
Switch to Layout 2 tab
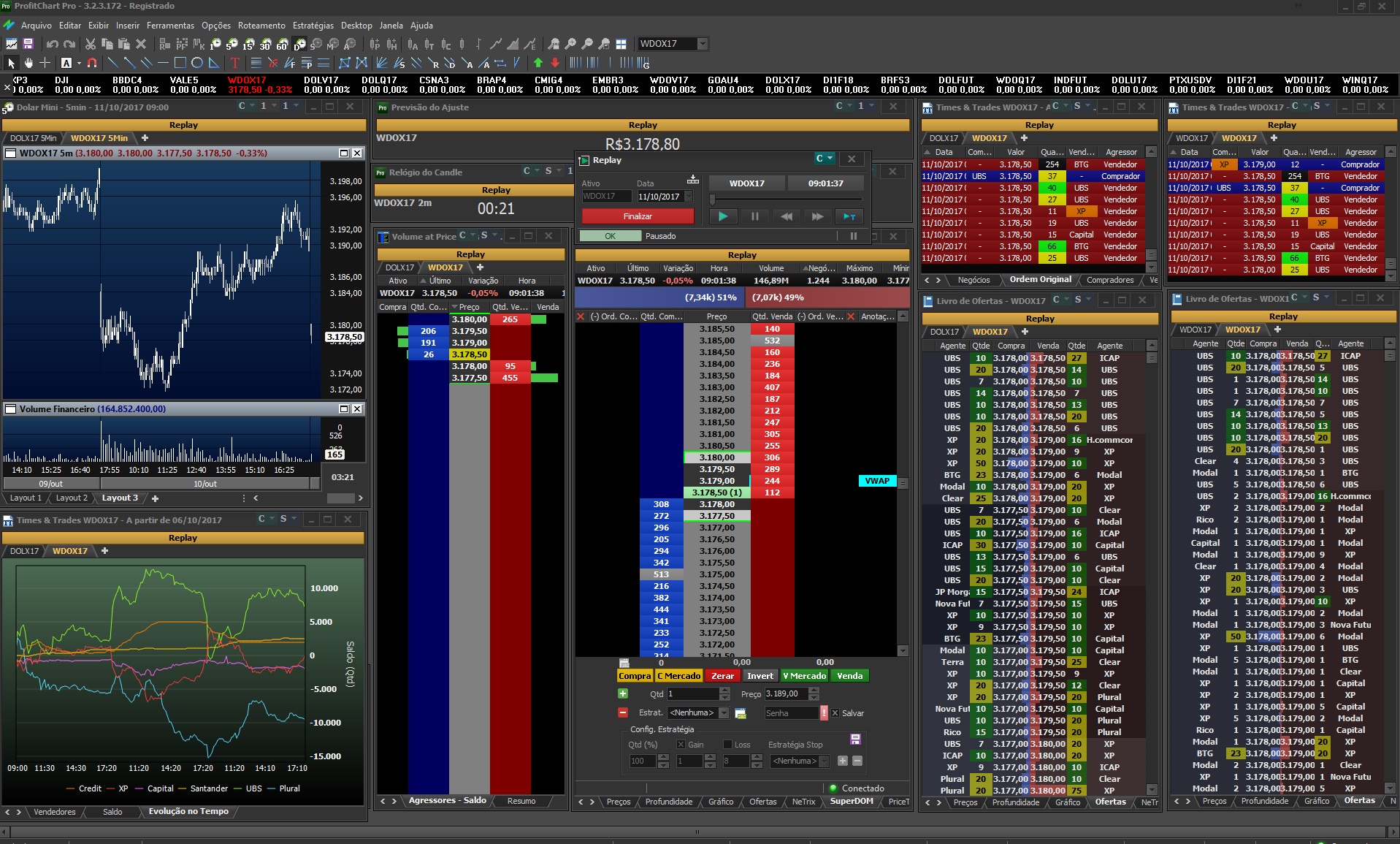[72, 498]
